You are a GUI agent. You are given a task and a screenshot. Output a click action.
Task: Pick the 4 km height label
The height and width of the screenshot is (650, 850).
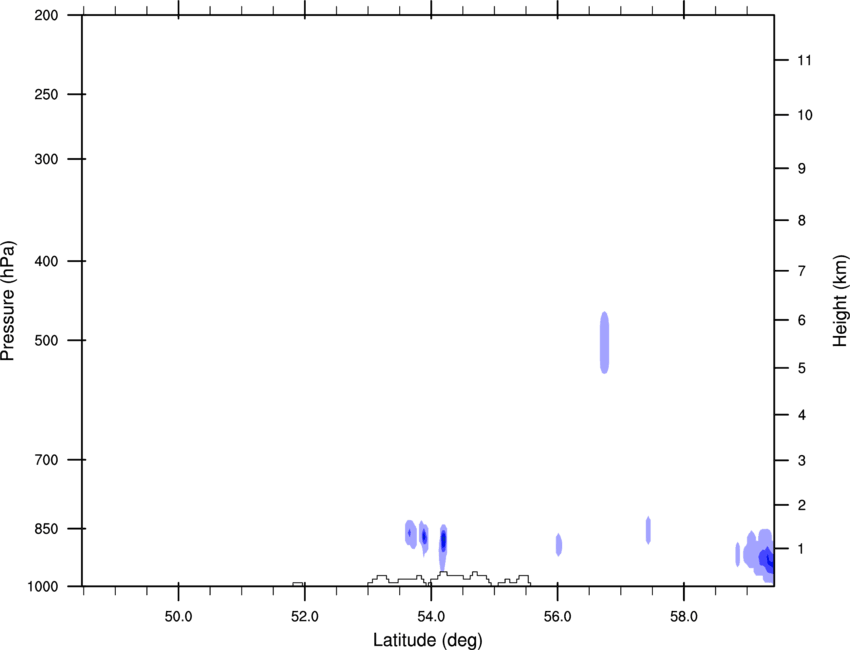point(802,415)
